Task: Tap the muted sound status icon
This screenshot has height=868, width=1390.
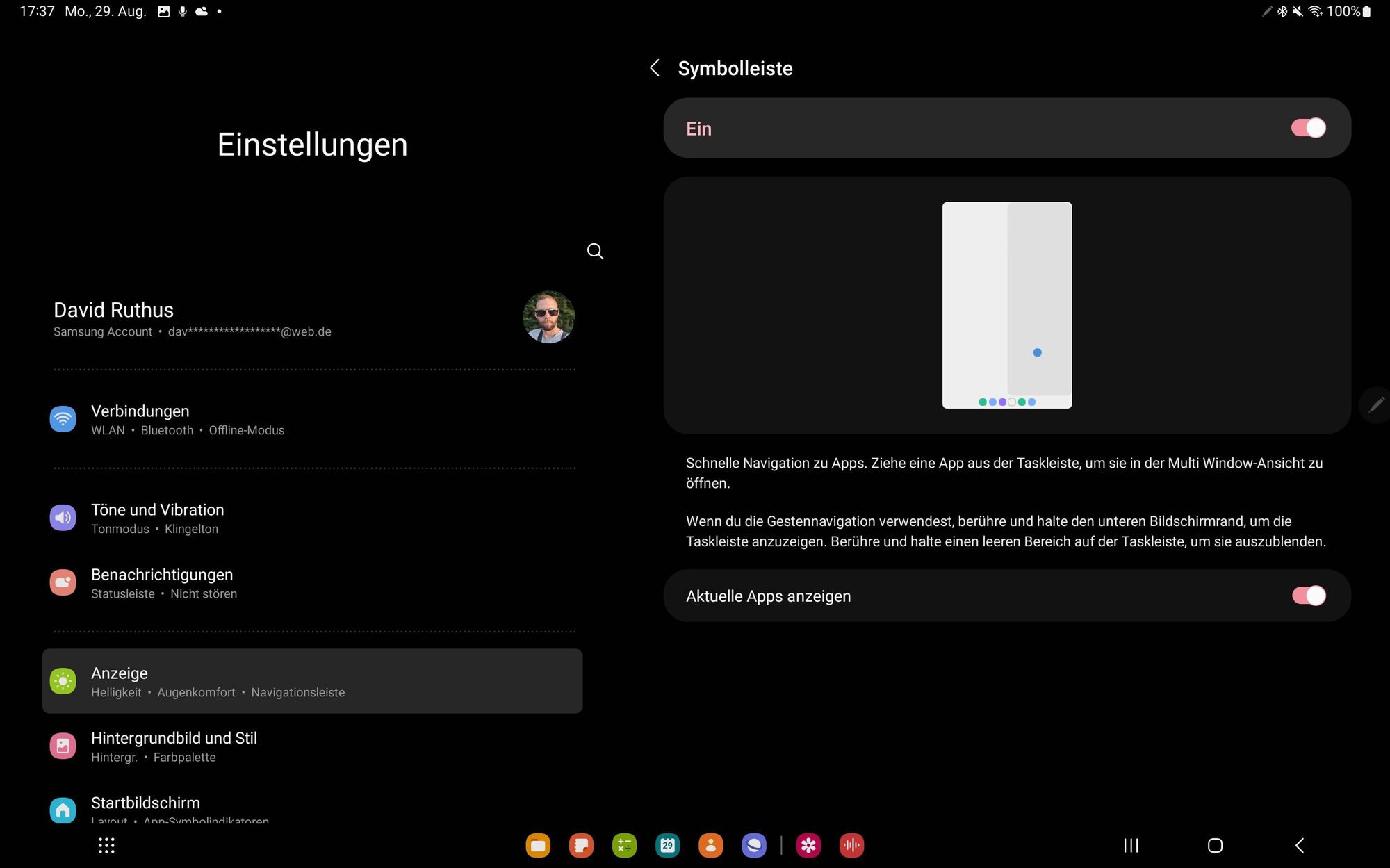Action: pyautogui.click(x=1298, y=11)
